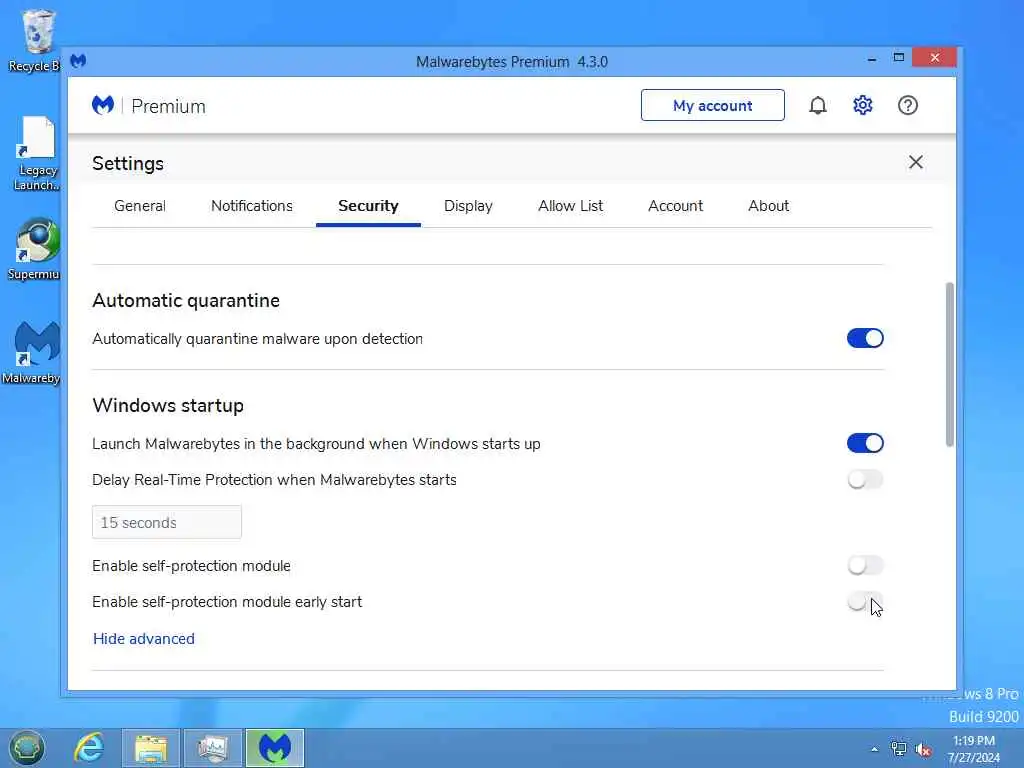1024x768 pixels.
Task: Open the Task Manager taskbar item
Action: (x=213, y=748)
